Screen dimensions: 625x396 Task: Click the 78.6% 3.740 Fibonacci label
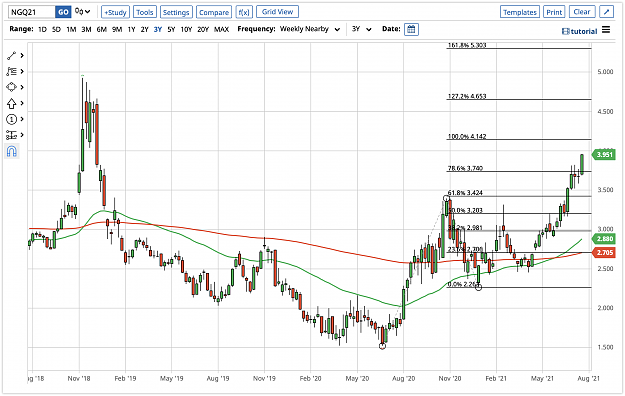(x=465, y=168)
